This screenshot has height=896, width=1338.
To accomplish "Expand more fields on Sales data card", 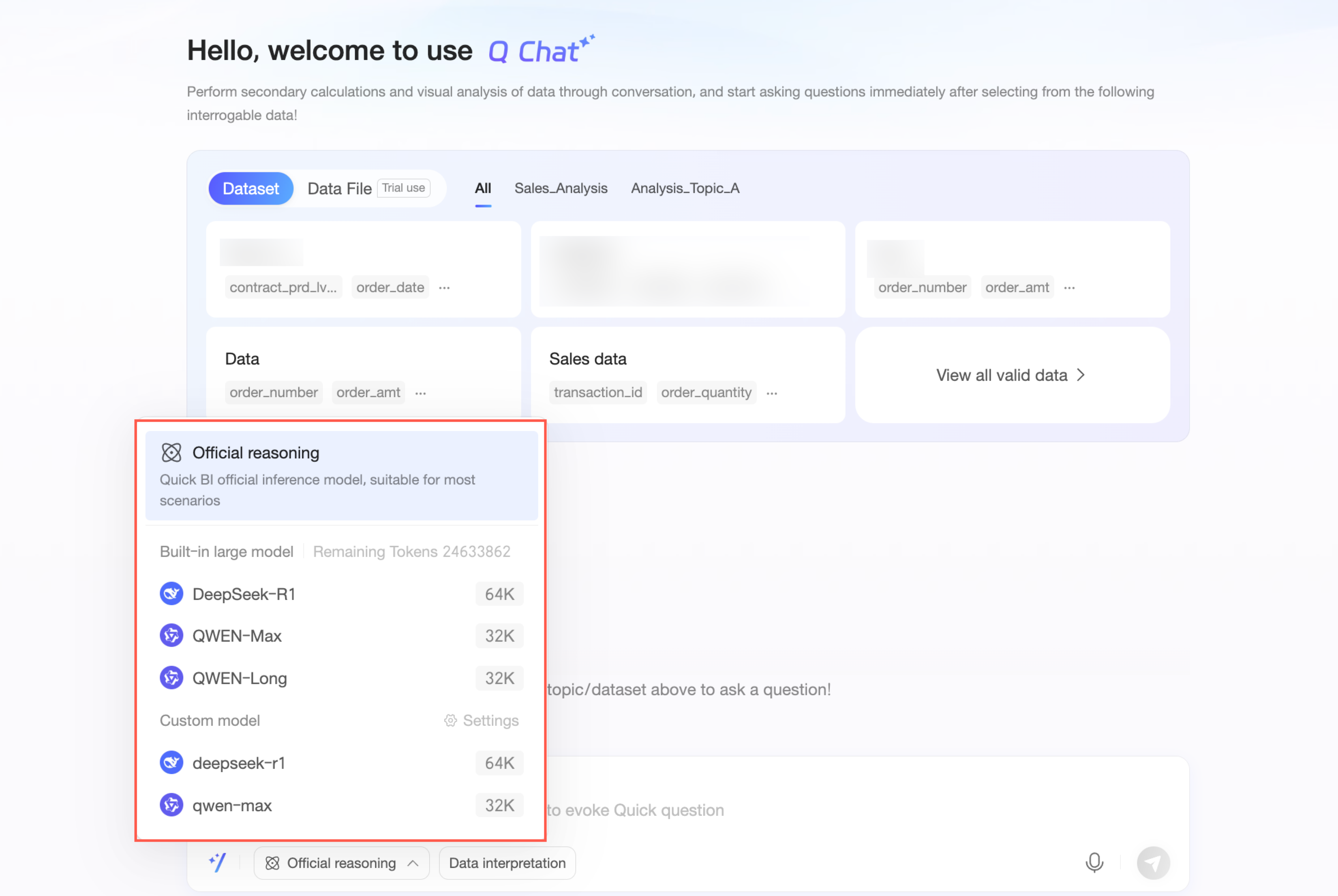I will click(772, 393).
